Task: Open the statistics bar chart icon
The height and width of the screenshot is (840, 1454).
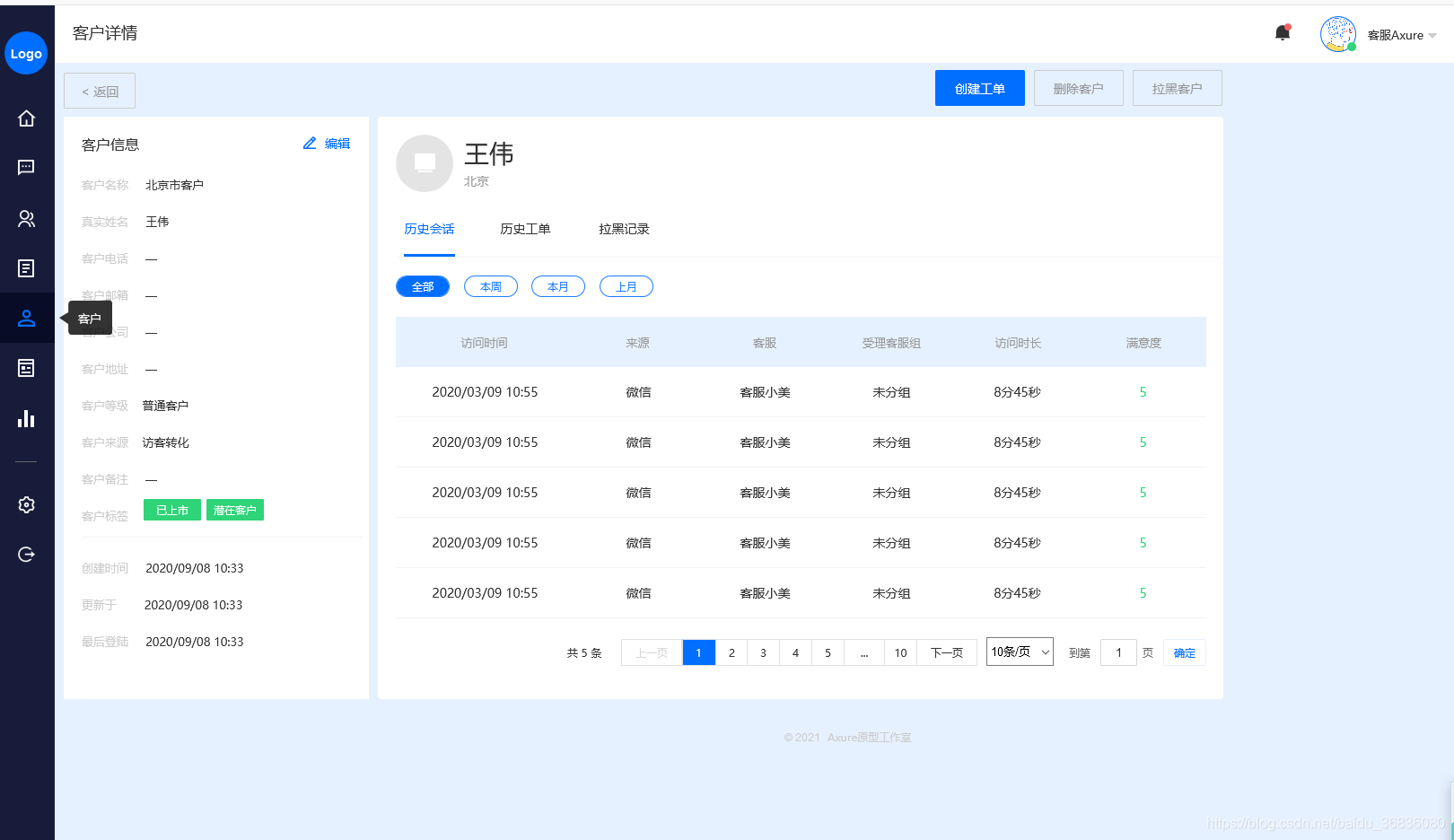Action: pos(26,418)
